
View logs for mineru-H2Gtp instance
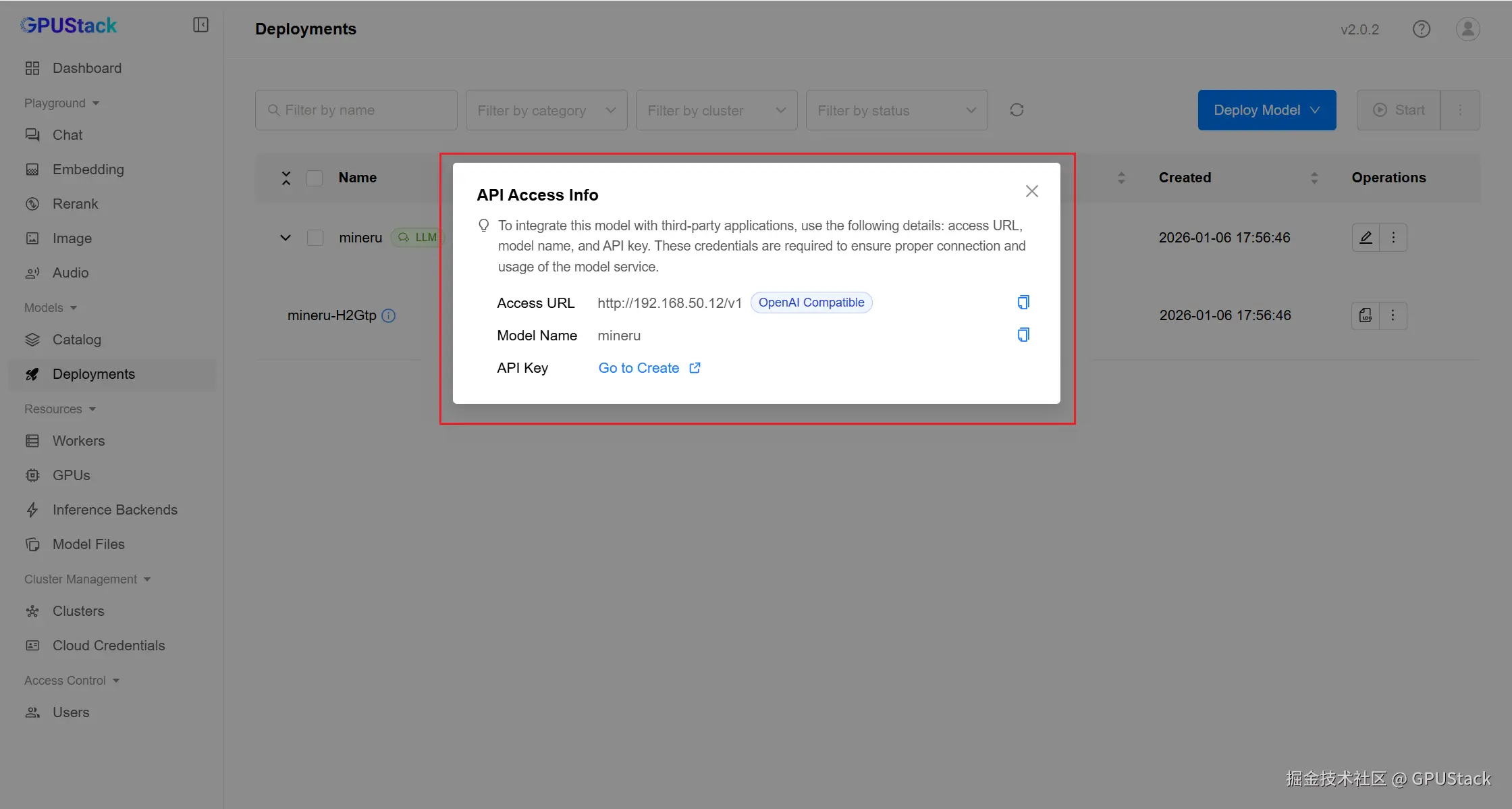tap(1366, 315)
